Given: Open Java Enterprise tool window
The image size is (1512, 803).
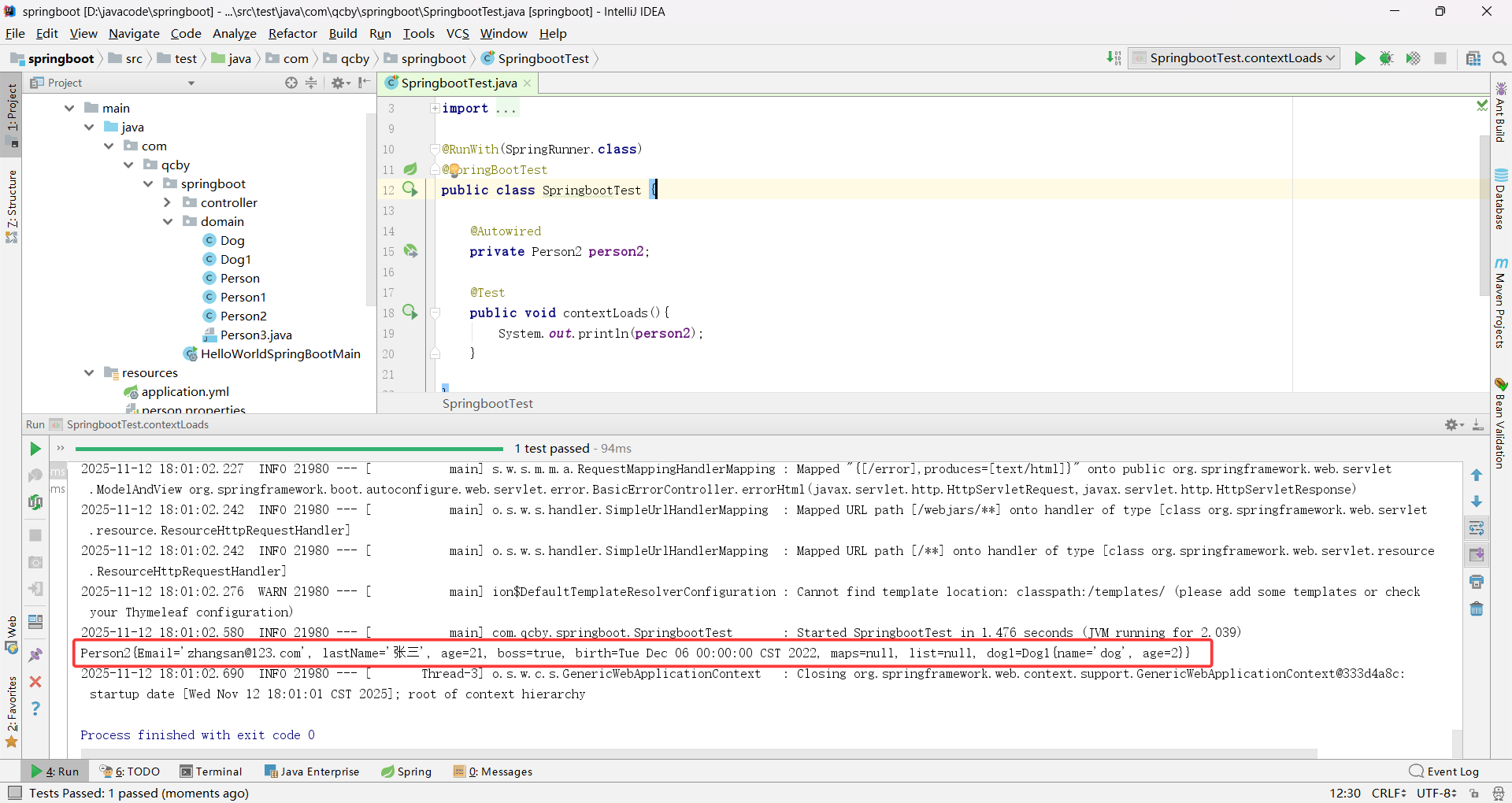Looking at the screenshot, I should pyautogui.click(x=312, y=772).
